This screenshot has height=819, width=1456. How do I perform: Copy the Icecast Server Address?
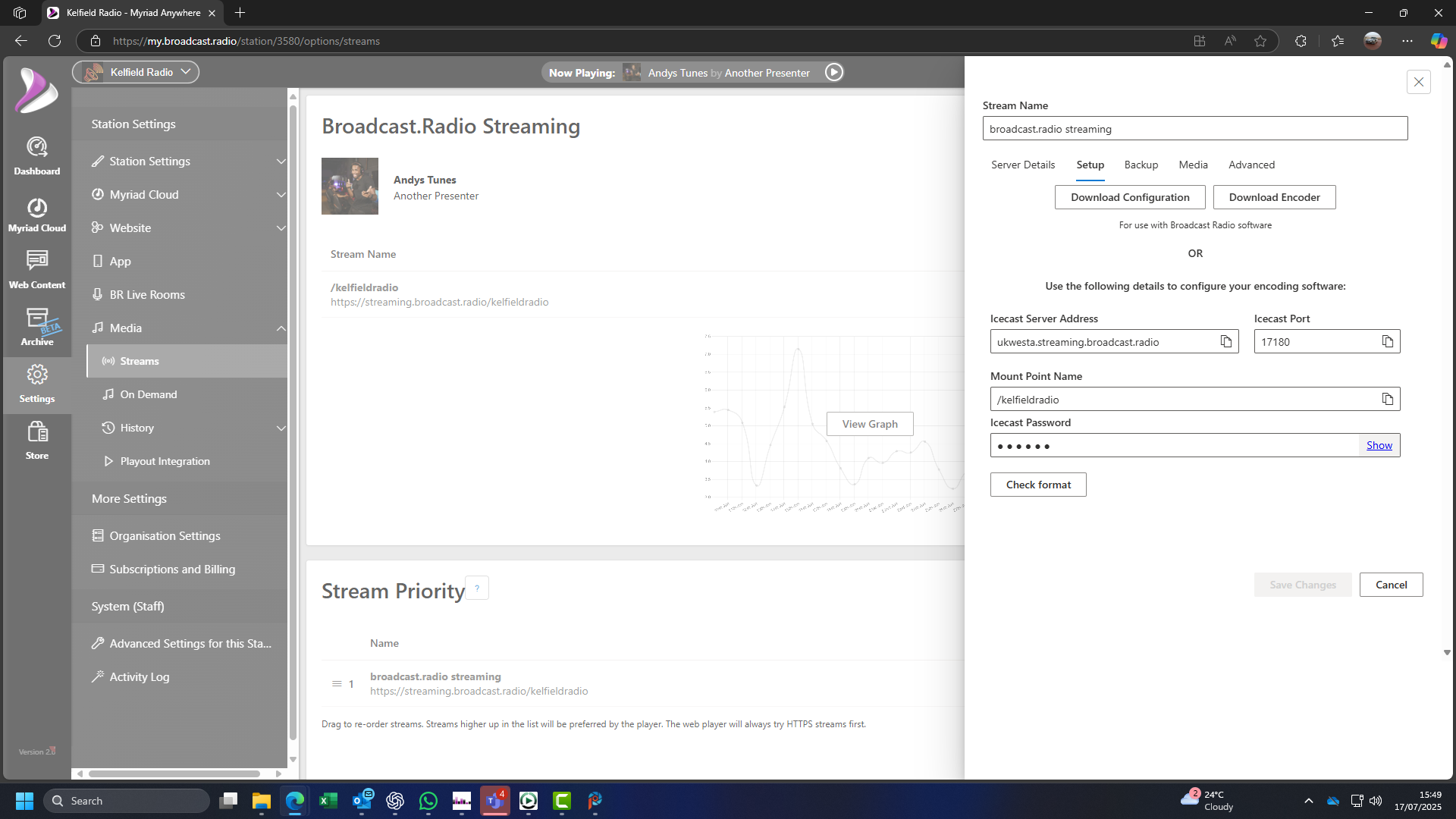click(x=1225, y=341)
